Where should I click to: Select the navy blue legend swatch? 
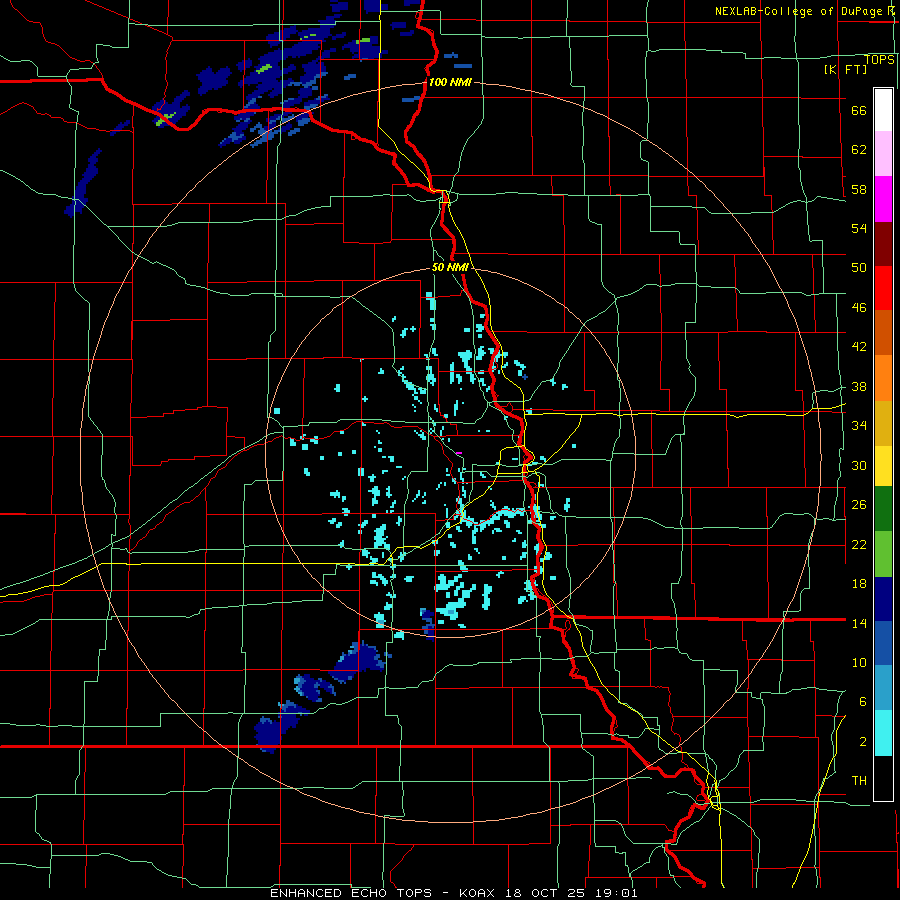[x=883, y=599]
